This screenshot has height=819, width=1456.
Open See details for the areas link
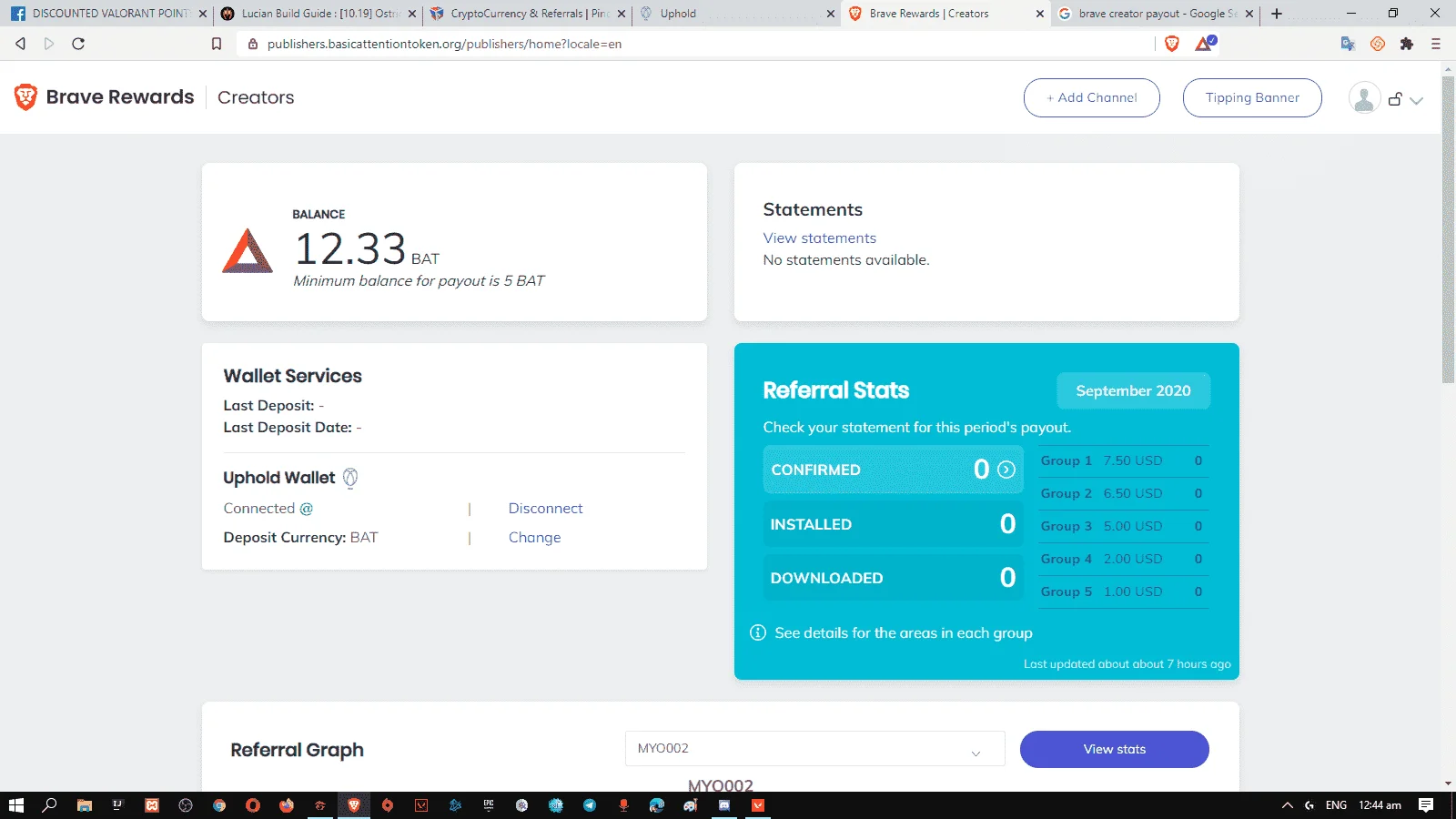coord(904,633)
